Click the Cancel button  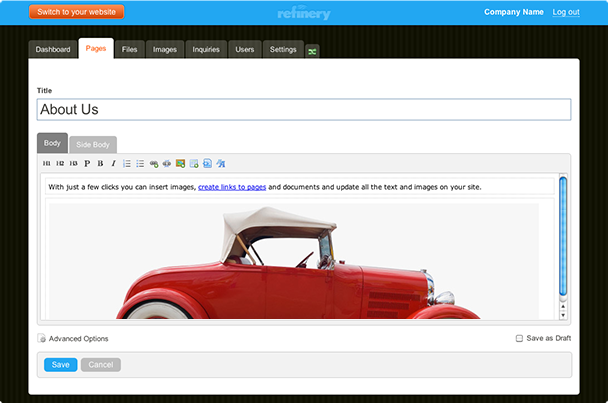(x=101, y=365)
